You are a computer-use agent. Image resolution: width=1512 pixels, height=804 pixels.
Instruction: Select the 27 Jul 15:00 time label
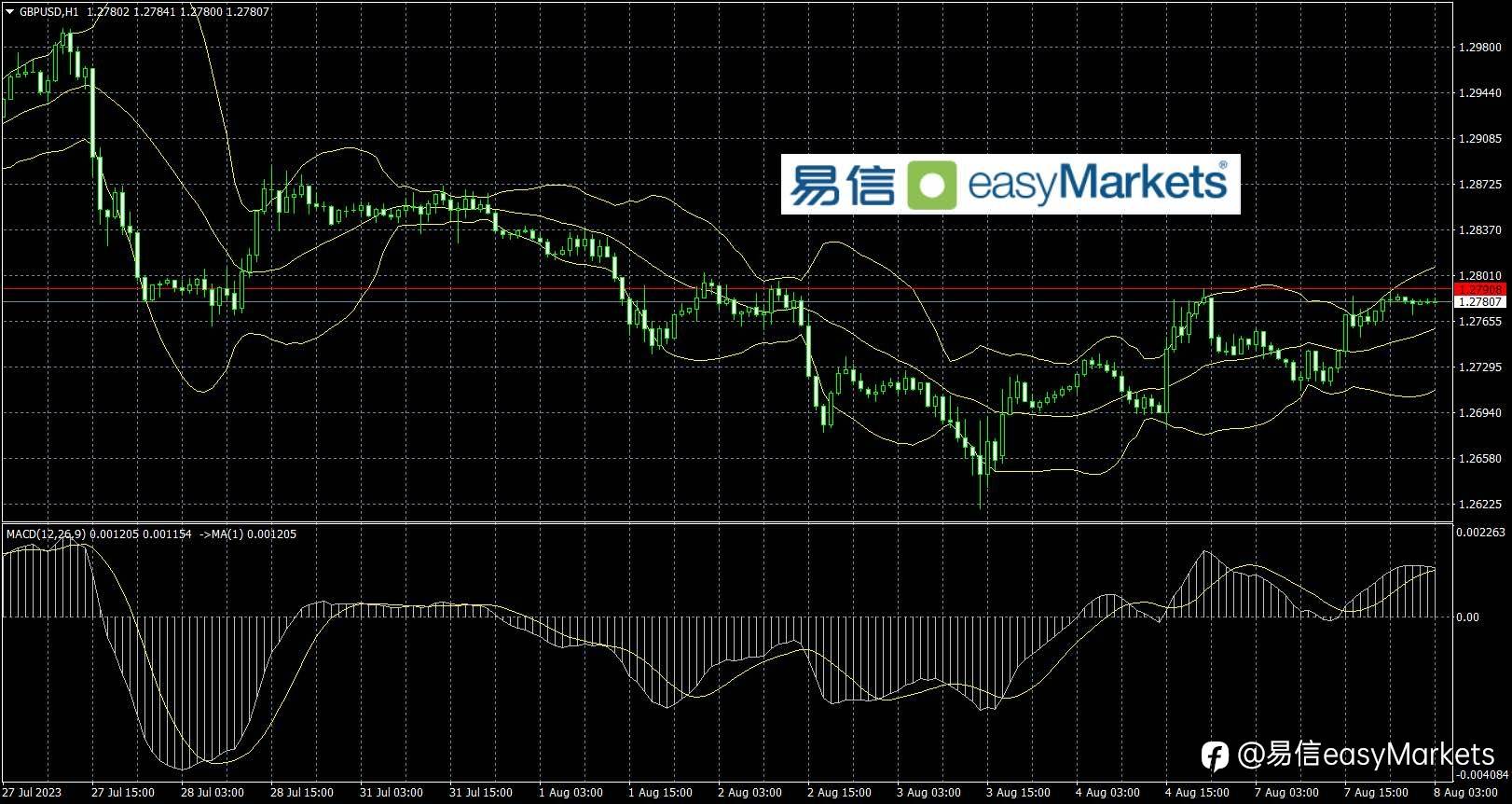pos(123,793)
